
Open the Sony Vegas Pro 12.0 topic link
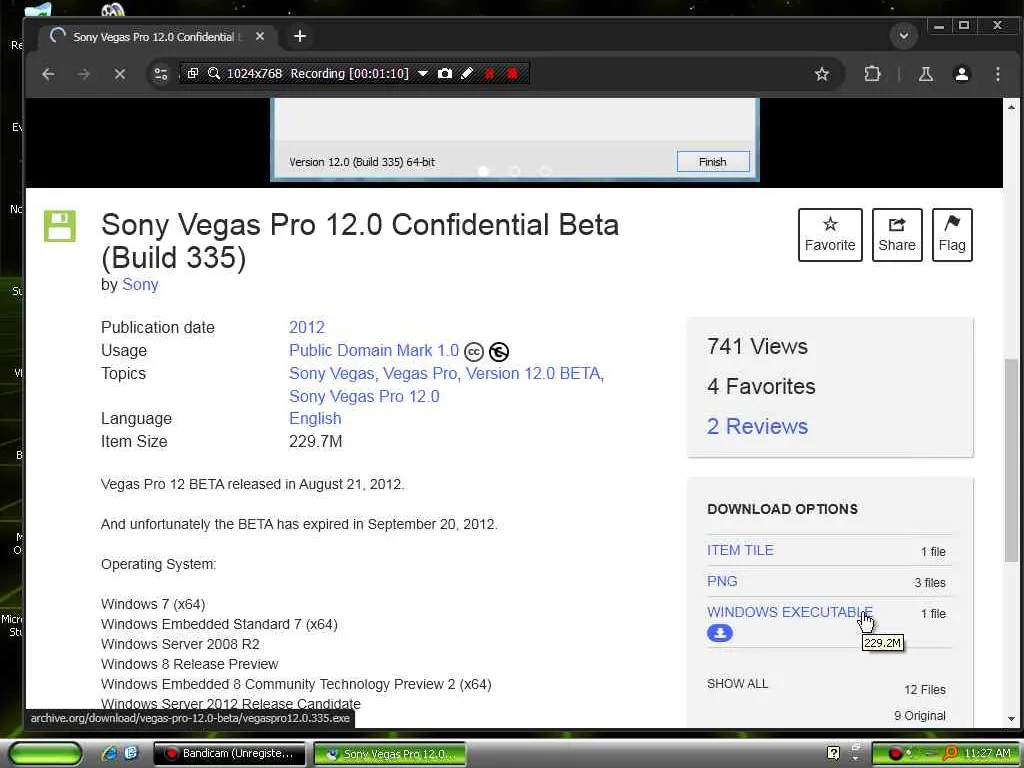pyautogui.click(x=364, y=396)
